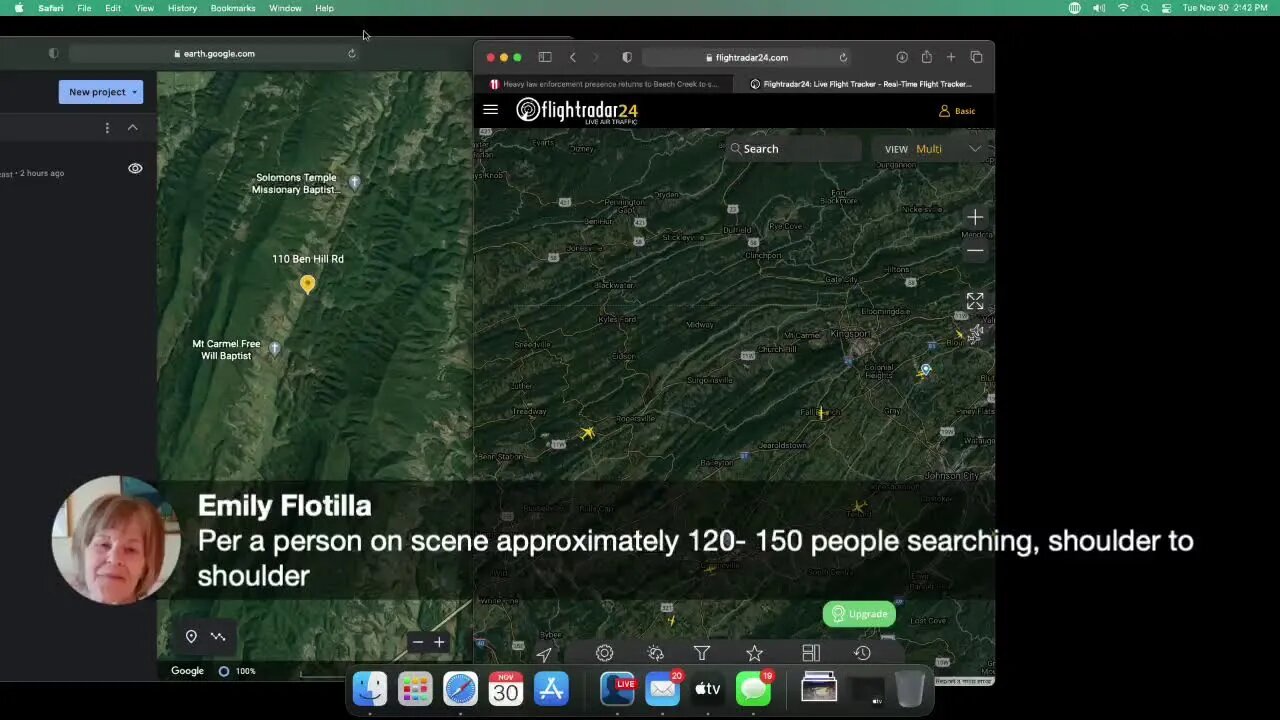1280x720 pixels.
Task: Center map on my location arrow
Action: (544, 654)
